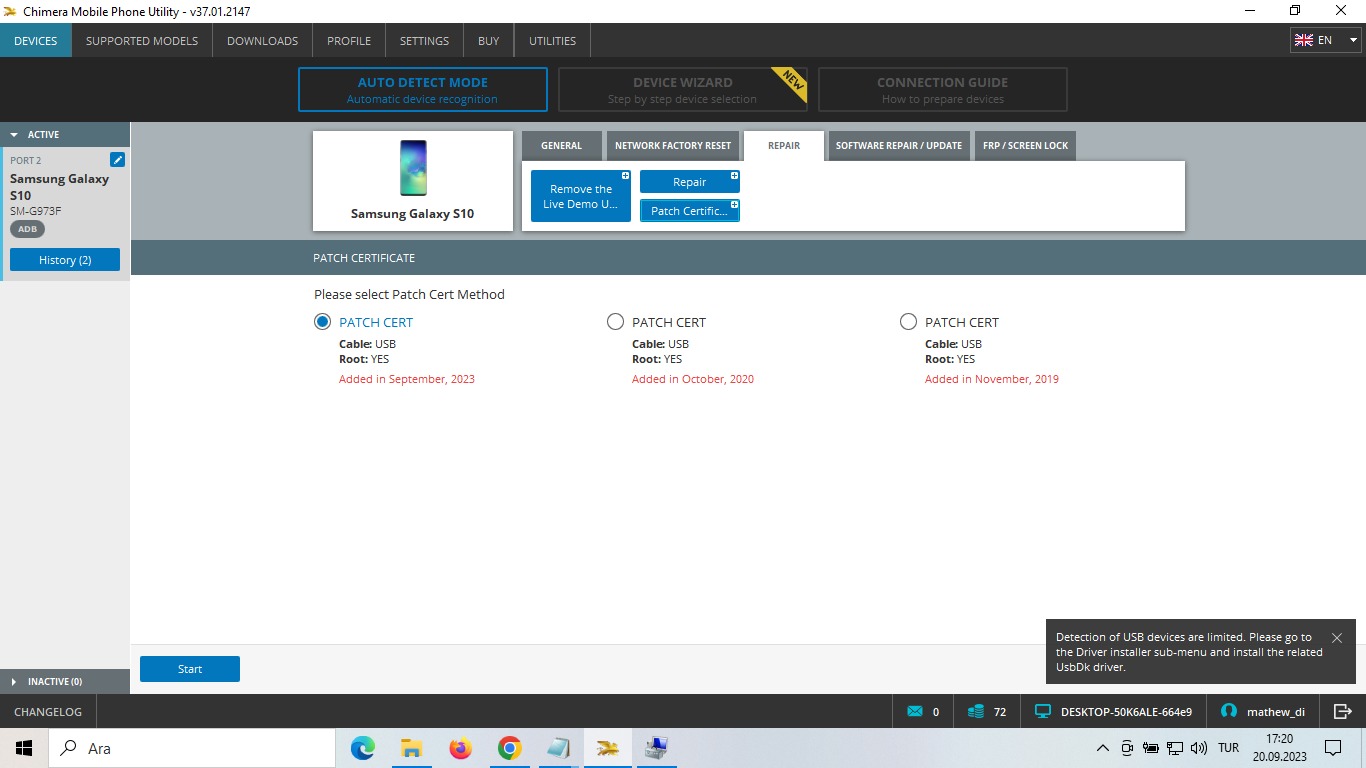
Task: Open Firefox from the taskbar
Action: coord(460,748)
